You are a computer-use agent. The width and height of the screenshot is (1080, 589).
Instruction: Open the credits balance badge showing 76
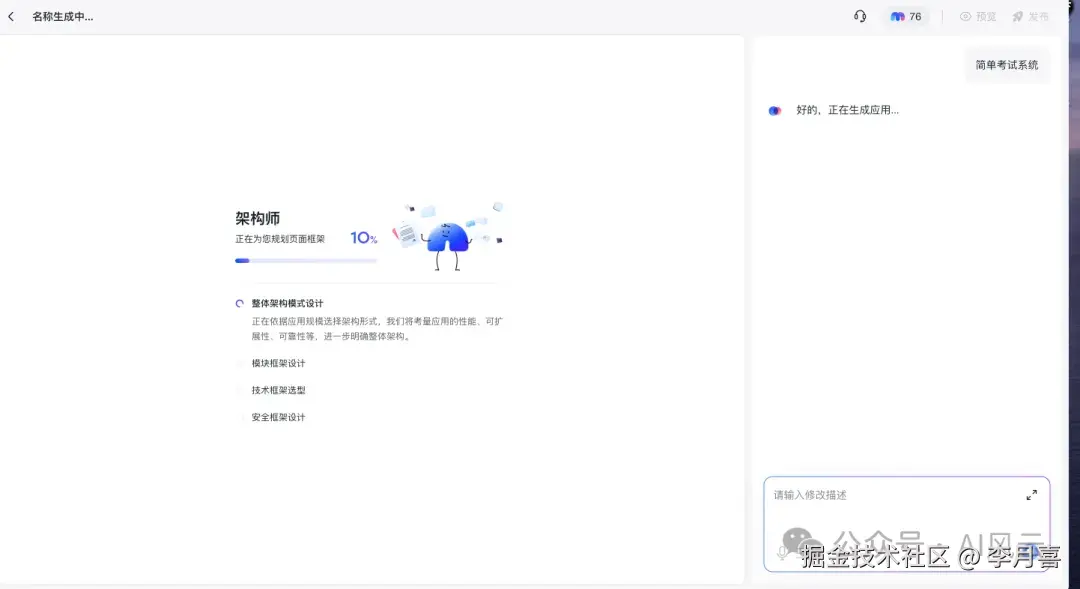click(x=905, y=16)
